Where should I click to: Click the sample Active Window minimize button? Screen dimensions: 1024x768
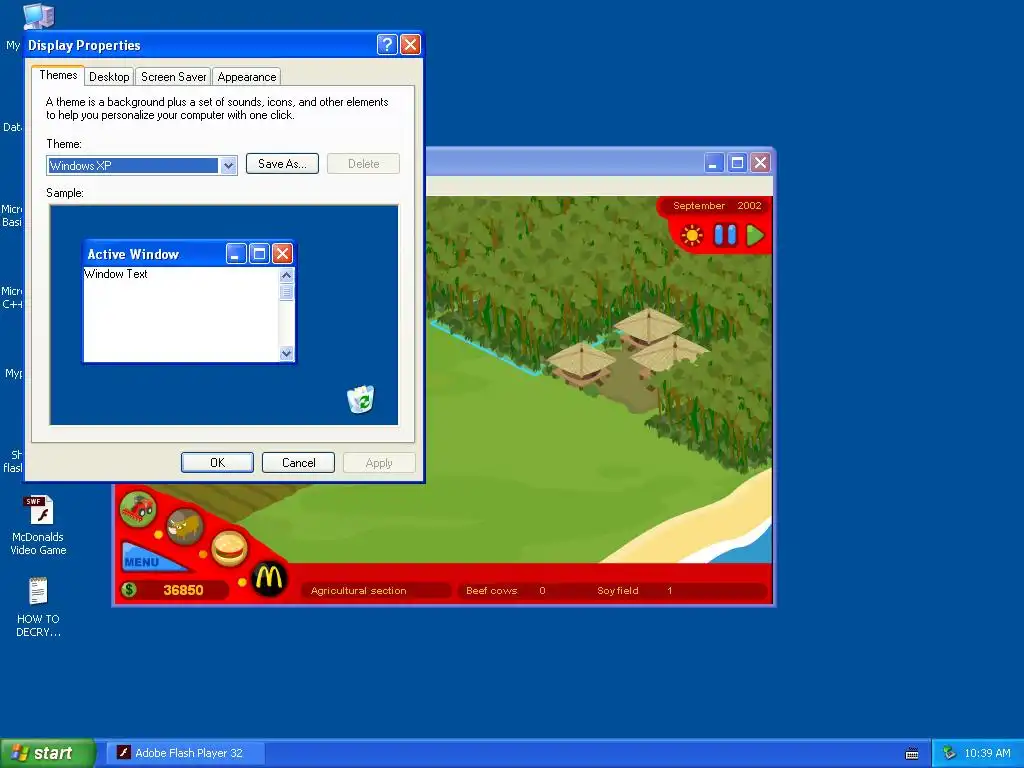coord(236,253)
